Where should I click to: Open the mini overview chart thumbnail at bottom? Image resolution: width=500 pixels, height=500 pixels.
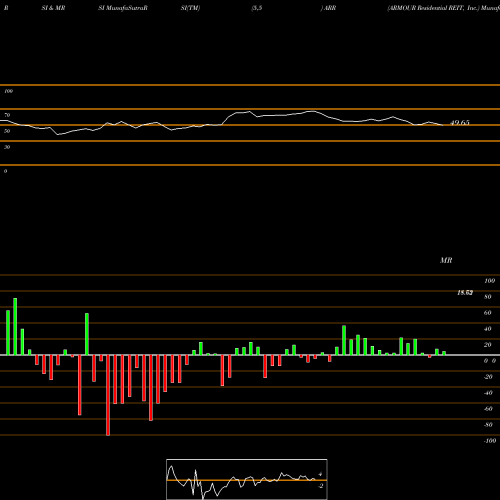coord(247,479)
